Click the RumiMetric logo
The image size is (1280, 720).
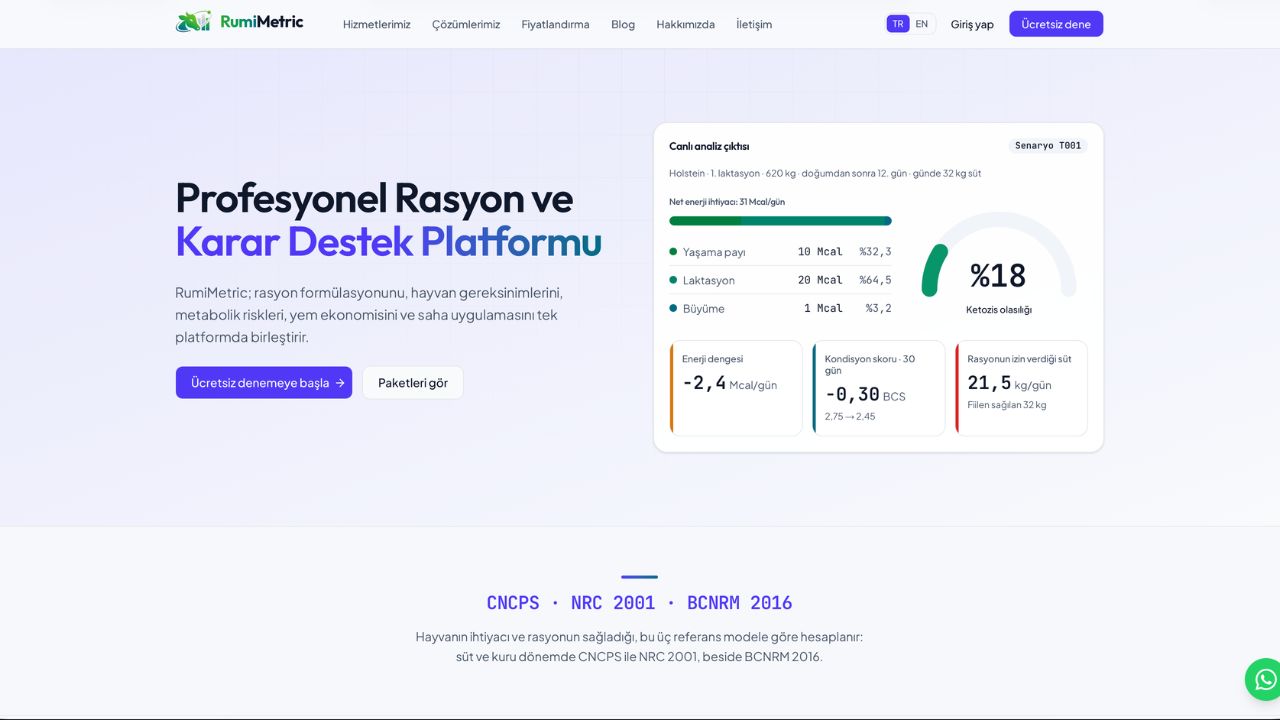tap(239, 22)
